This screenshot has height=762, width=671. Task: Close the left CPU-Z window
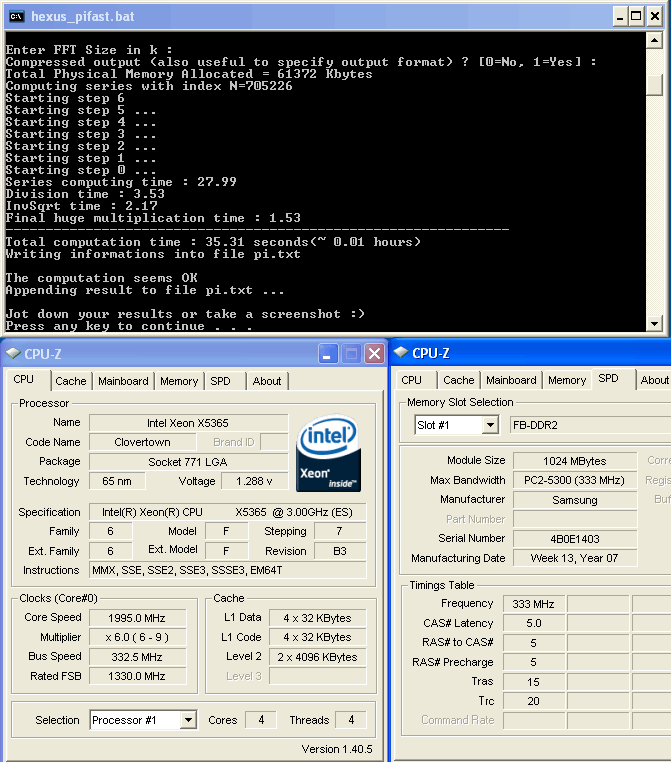tap(374, 354)
